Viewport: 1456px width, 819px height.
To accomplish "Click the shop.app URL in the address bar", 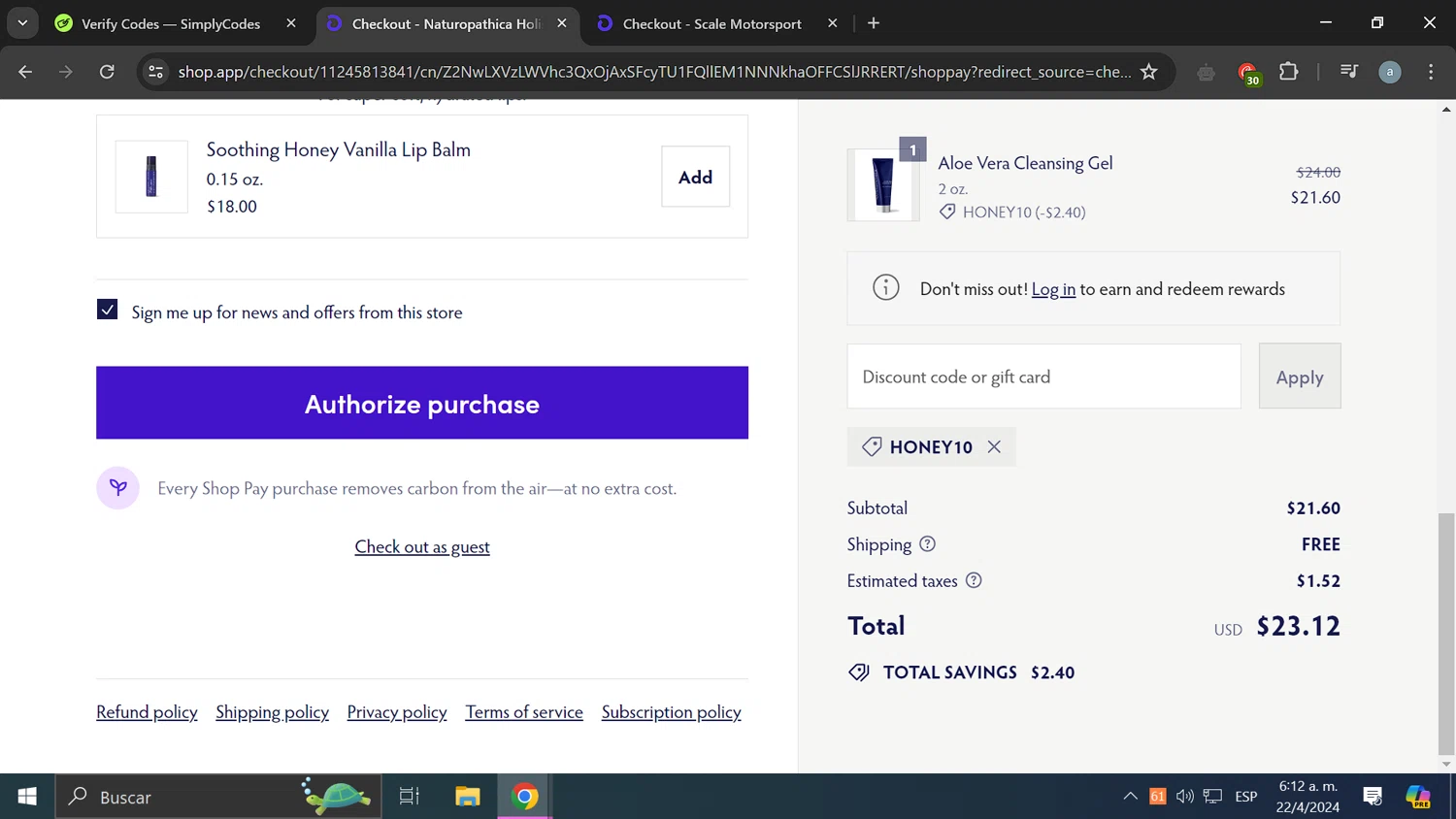I will point(653,72).
